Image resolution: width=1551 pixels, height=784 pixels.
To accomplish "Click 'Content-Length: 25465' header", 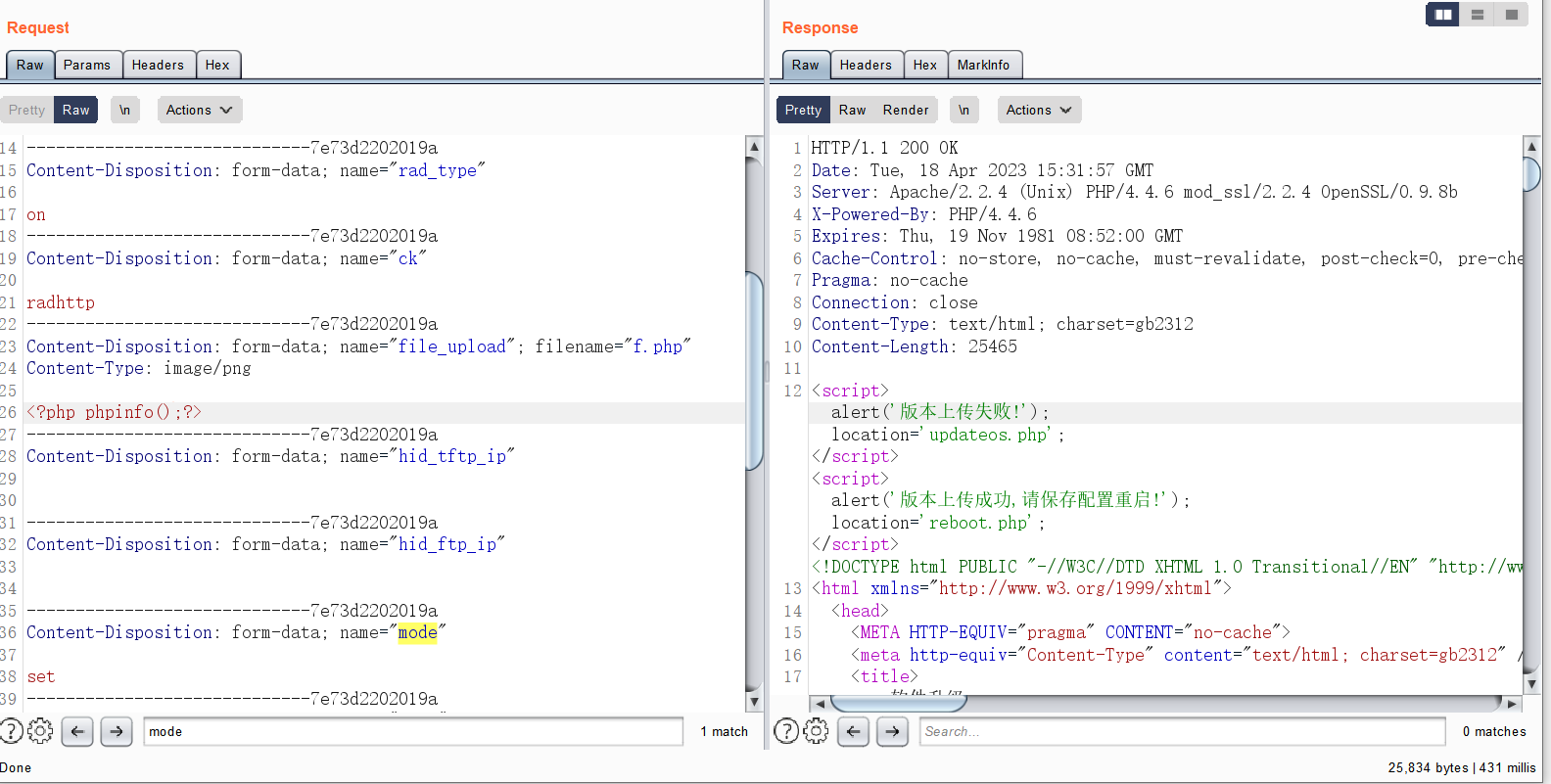I will [x=914, y=346].
